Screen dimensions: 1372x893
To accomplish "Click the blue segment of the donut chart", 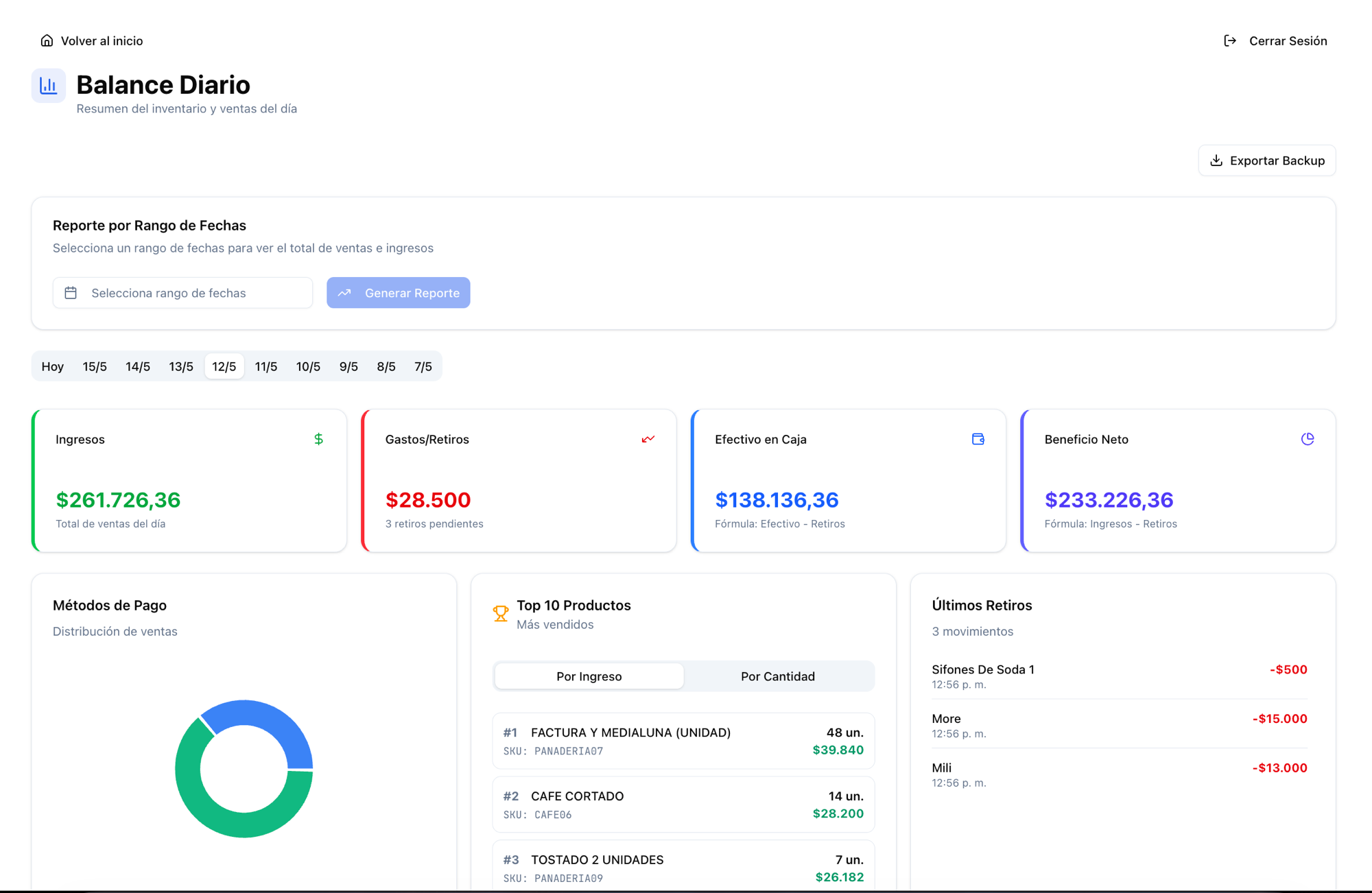I will pos(271,720).
